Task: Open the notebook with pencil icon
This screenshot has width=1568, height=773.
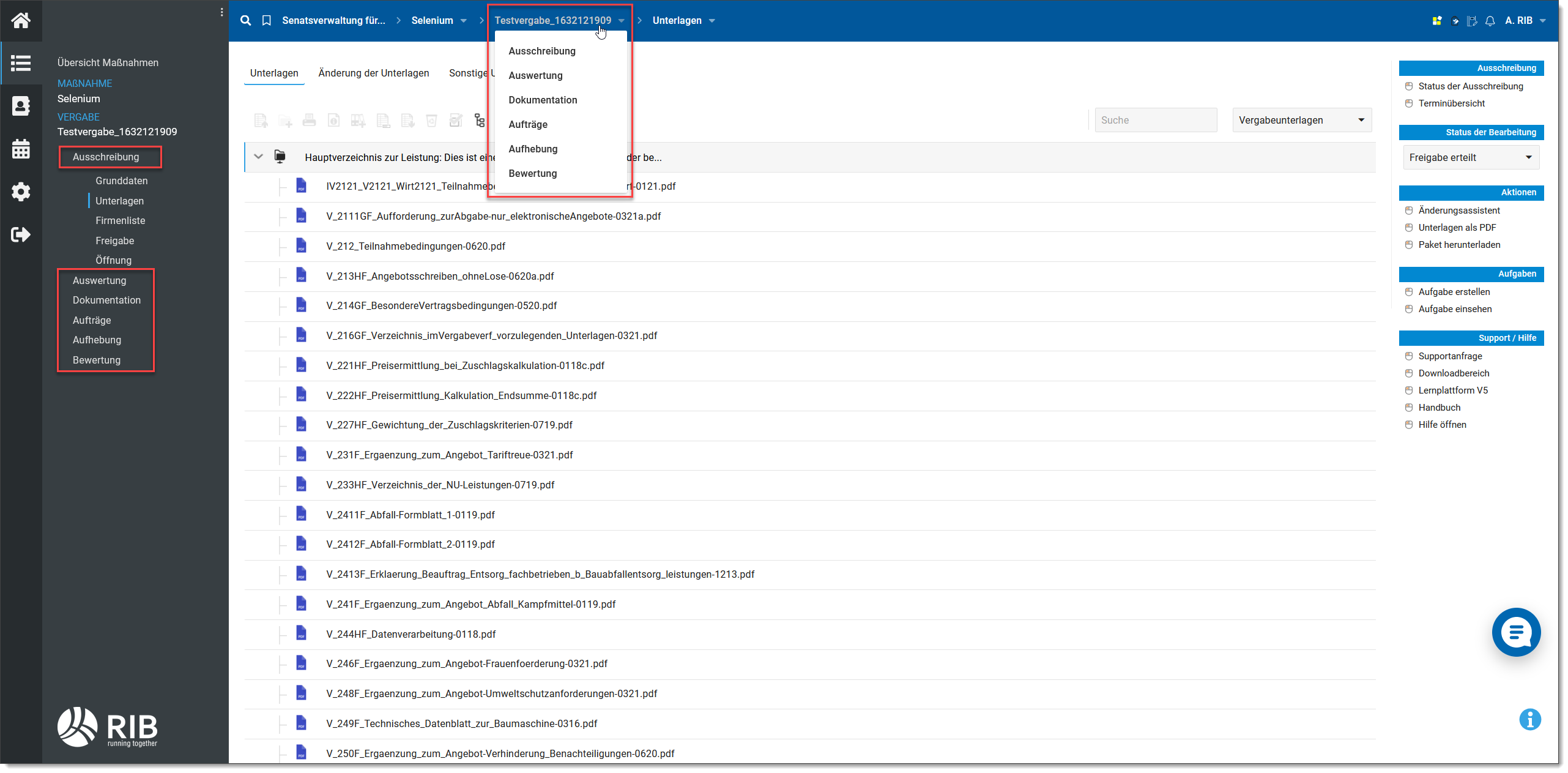Action: point(1473,21)
